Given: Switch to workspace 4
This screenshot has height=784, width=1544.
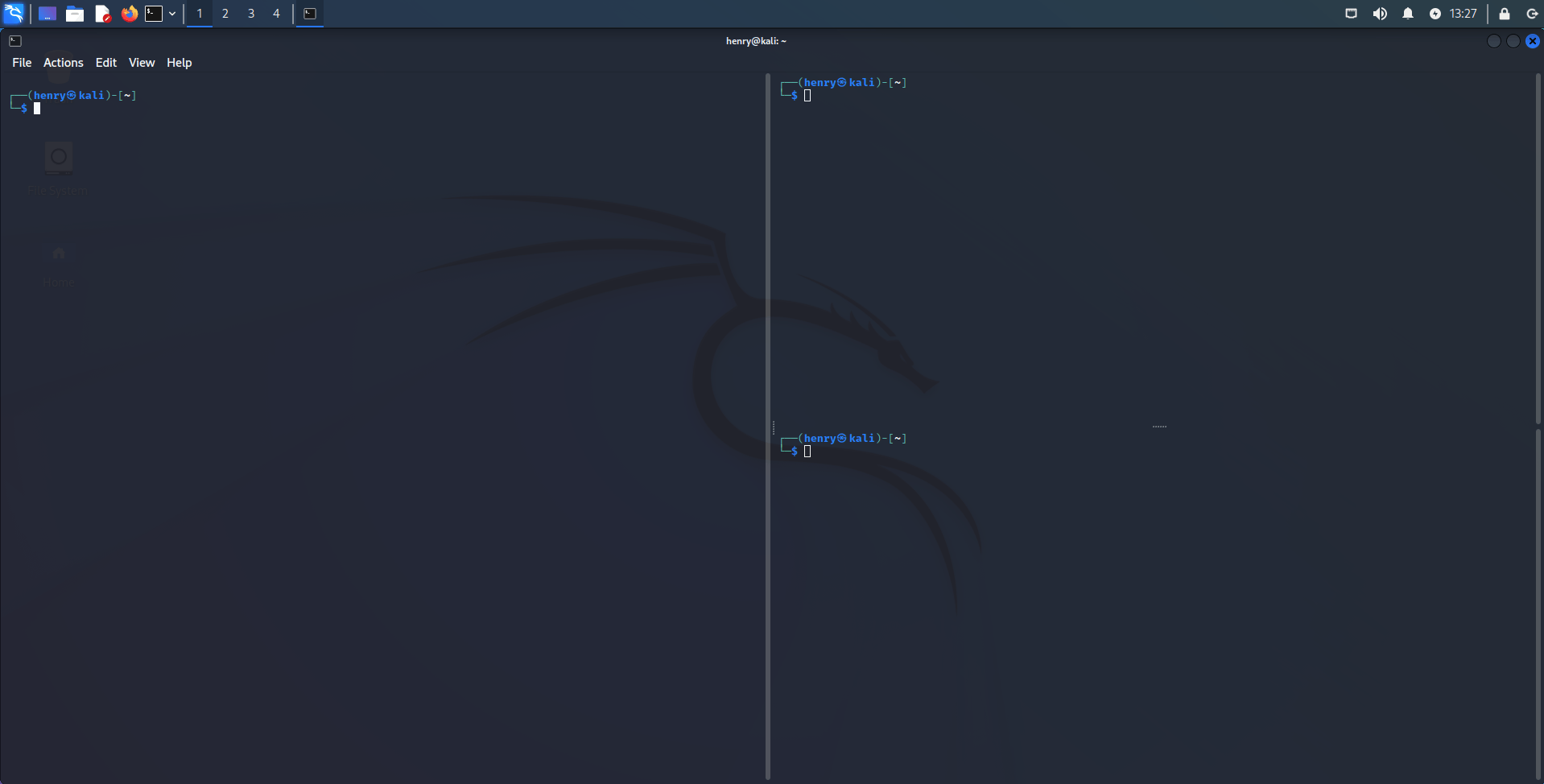Looking at the screenshot, I should pos(276,14).
